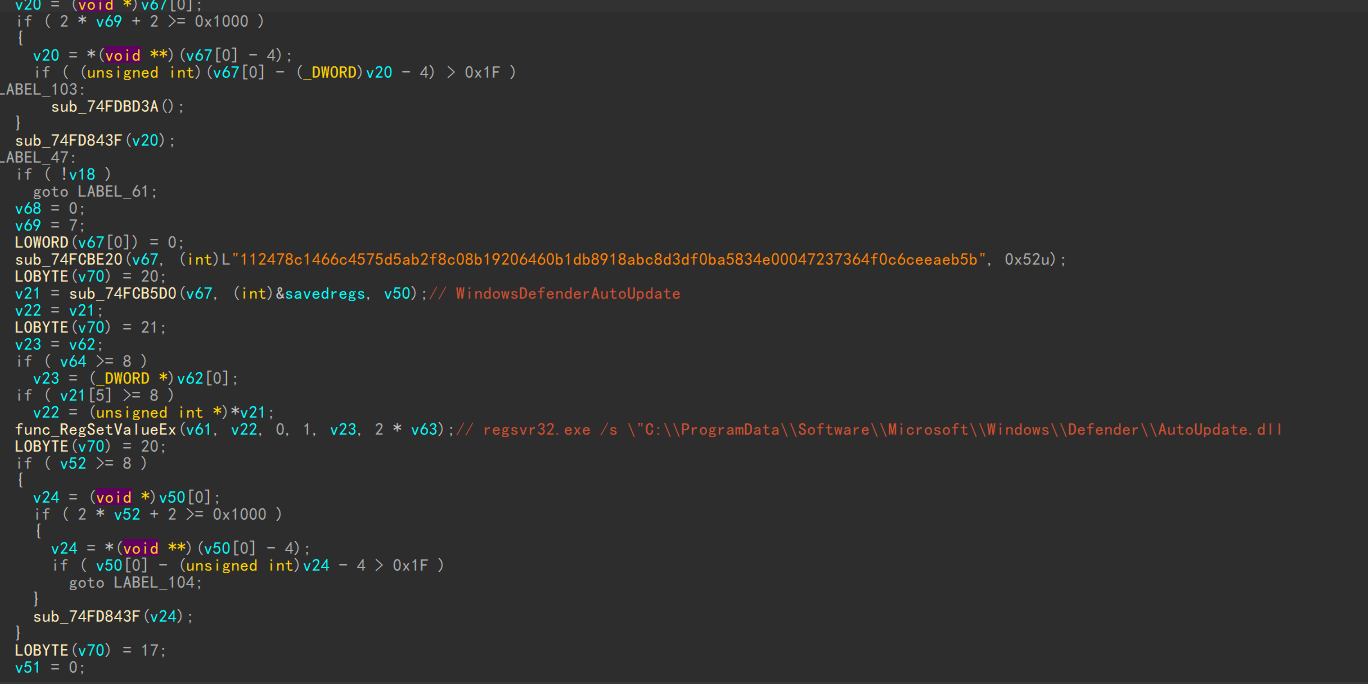Select the LABEL_103 label

[40, 89]
